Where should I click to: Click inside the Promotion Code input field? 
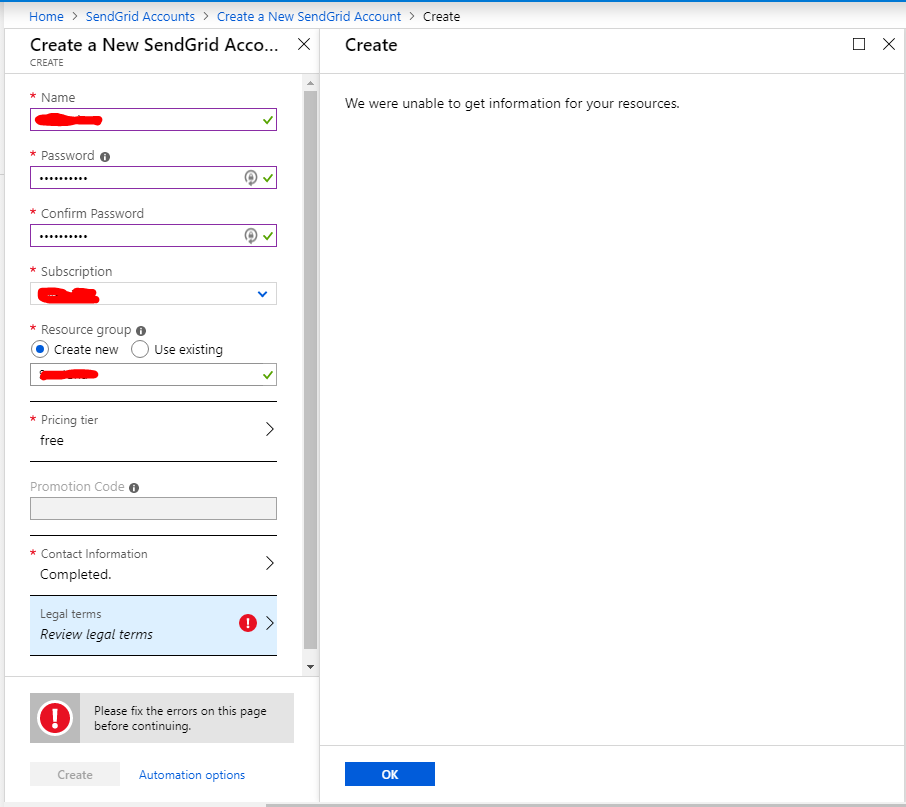pos(153,508)
